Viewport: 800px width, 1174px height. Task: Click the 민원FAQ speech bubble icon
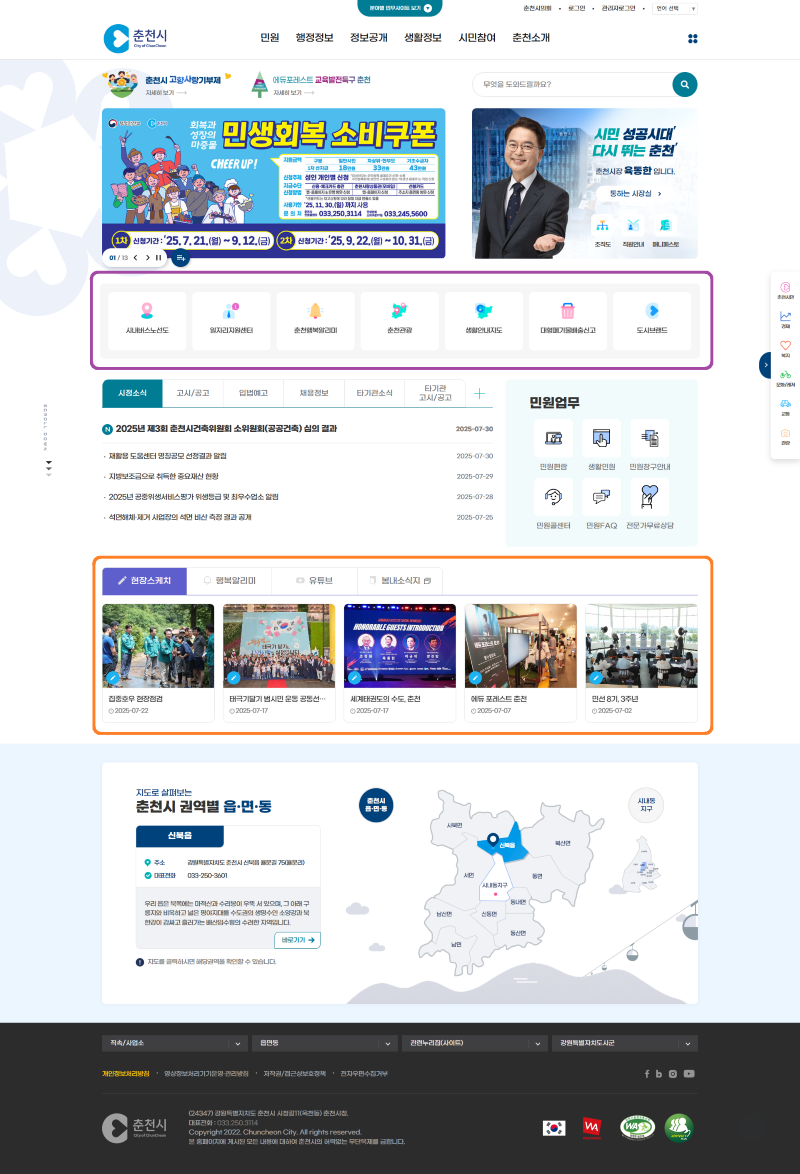601,497
